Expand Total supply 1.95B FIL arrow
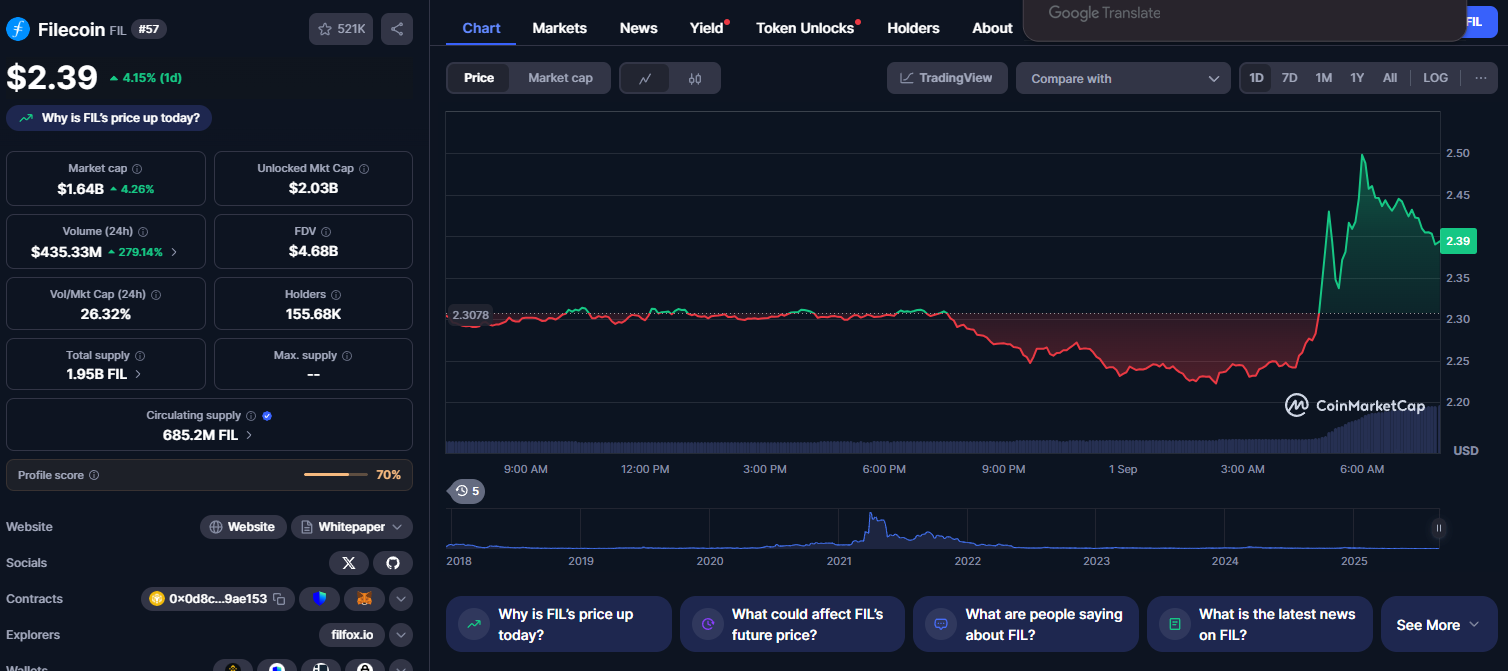The height and width of the screenshot is (671, 1508). point(137,374)
